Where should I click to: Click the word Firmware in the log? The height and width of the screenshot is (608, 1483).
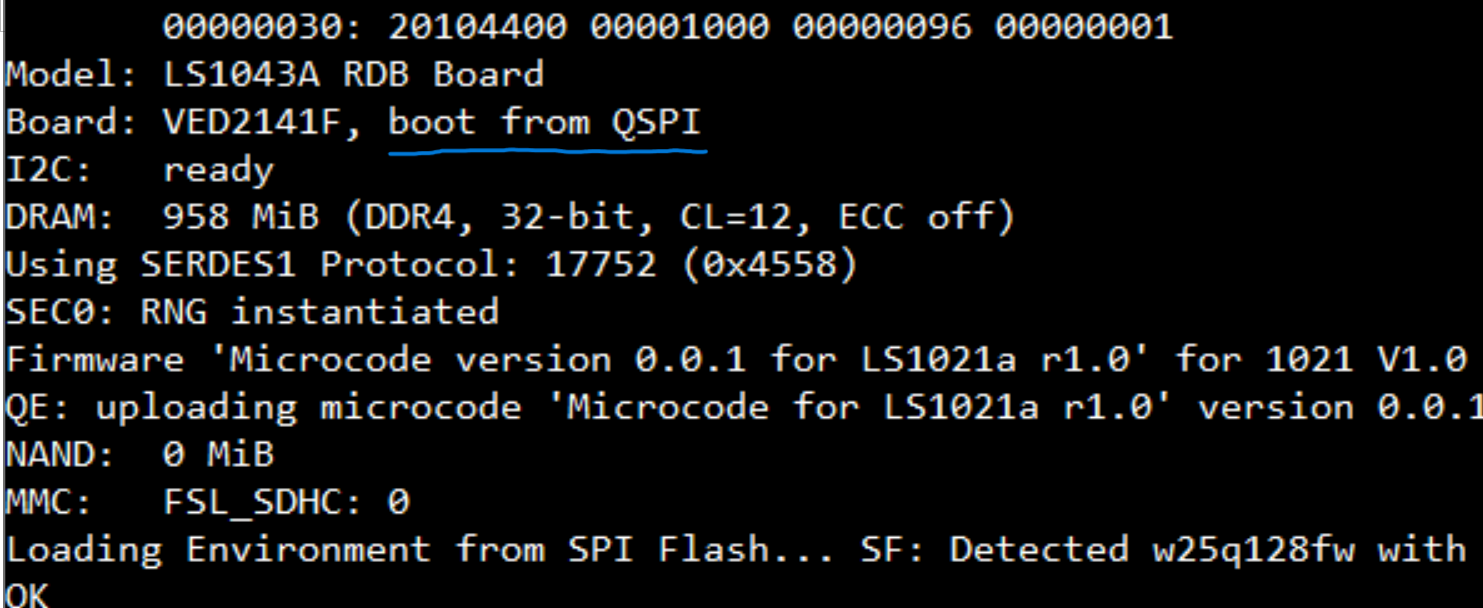tap(95, 360)
